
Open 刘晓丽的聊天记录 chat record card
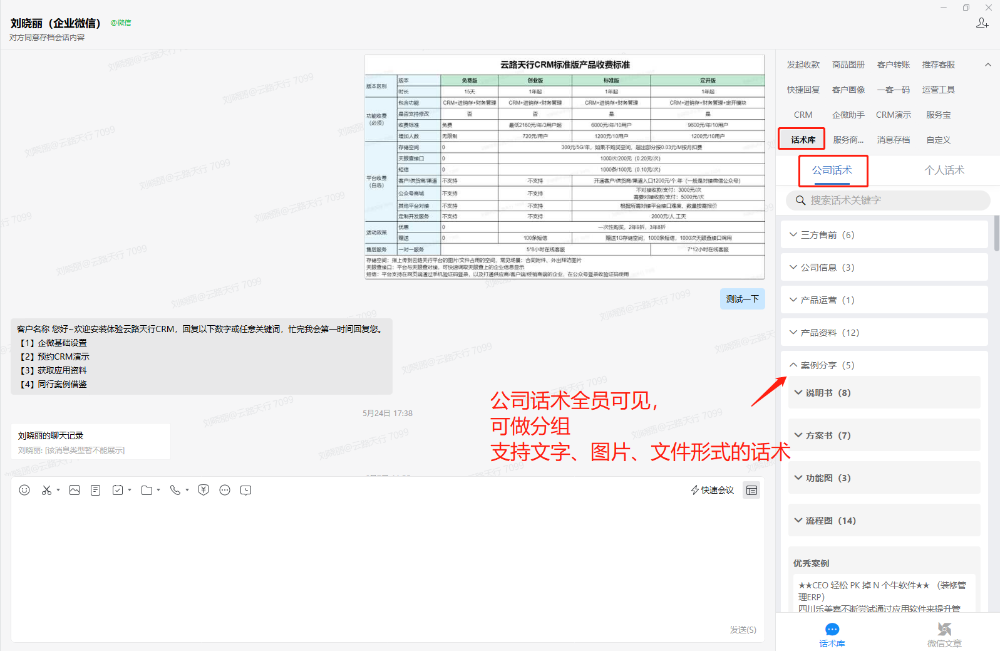tap(91, 441)
